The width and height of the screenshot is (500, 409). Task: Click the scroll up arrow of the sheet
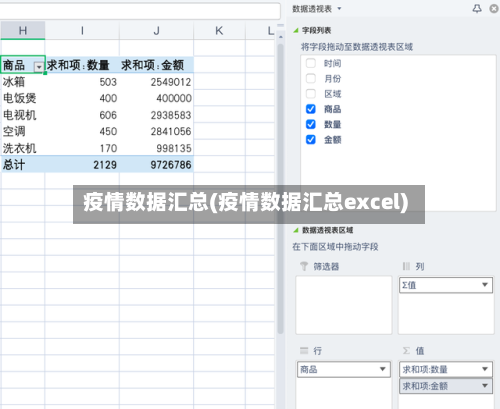pyautogui.click(x=280, y=37)
